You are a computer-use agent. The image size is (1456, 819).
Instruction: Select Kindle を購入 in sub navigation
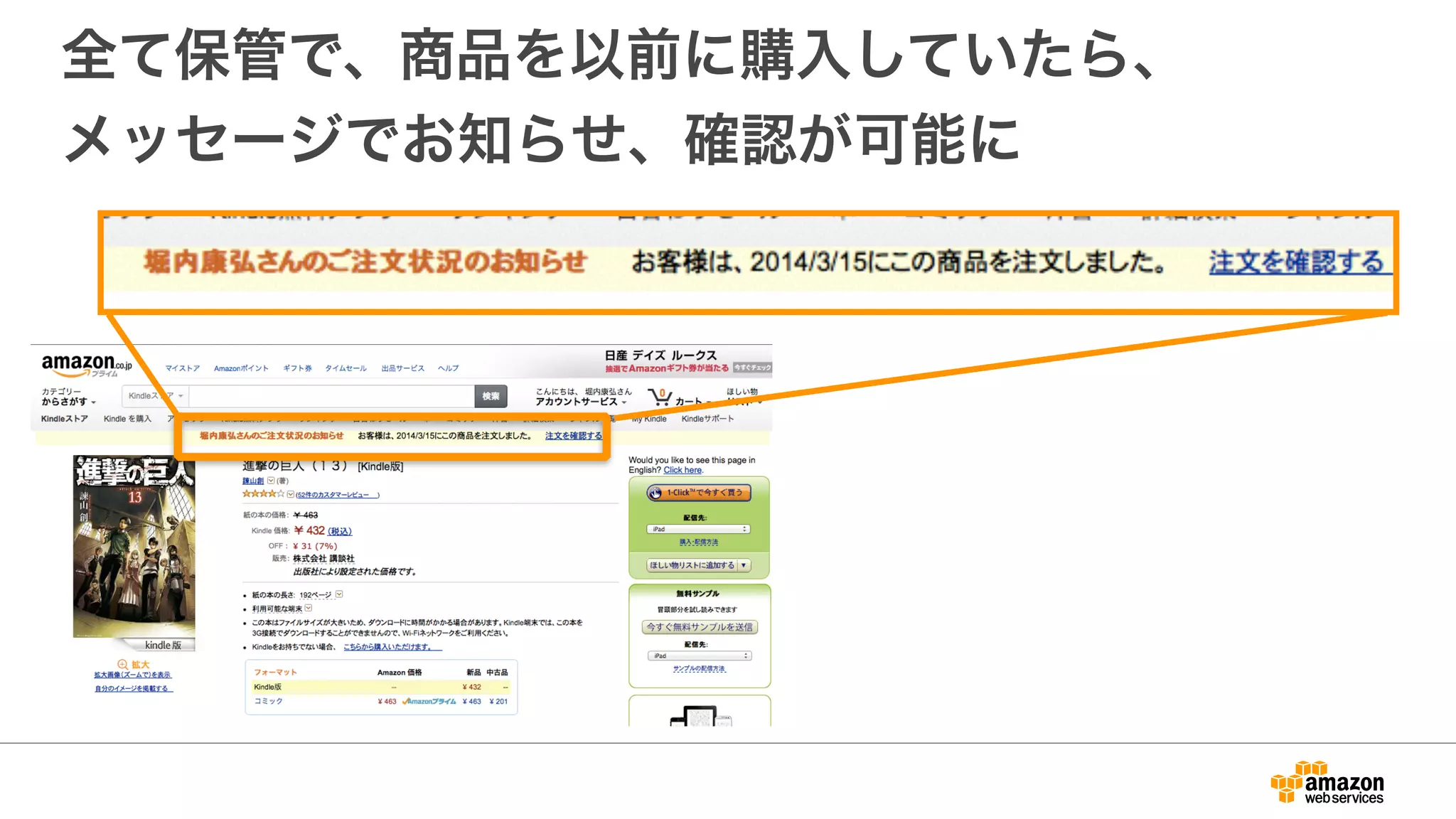click(x=127, y=419)
